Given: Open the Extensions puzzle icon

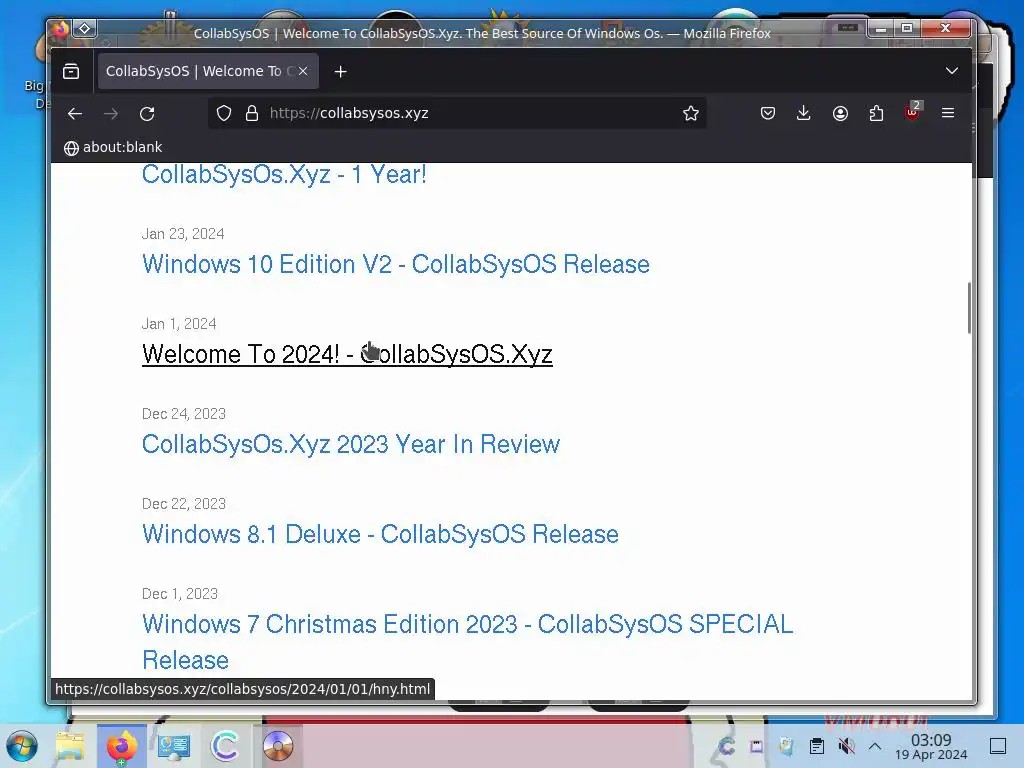Looking at the screenshot, I should coord(876,114).
